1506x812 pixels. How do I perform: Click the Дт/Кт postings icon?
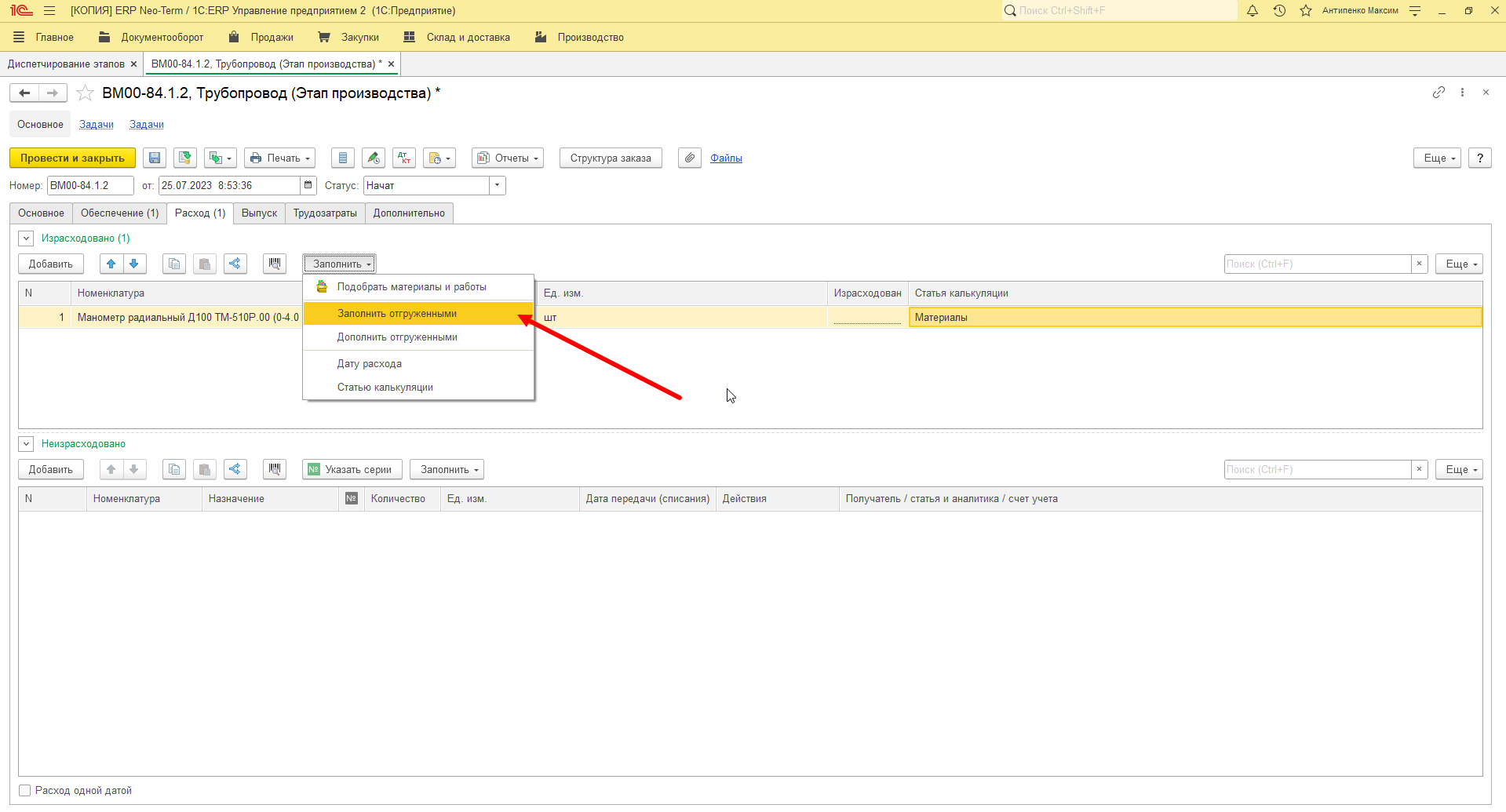pos(404,158)
